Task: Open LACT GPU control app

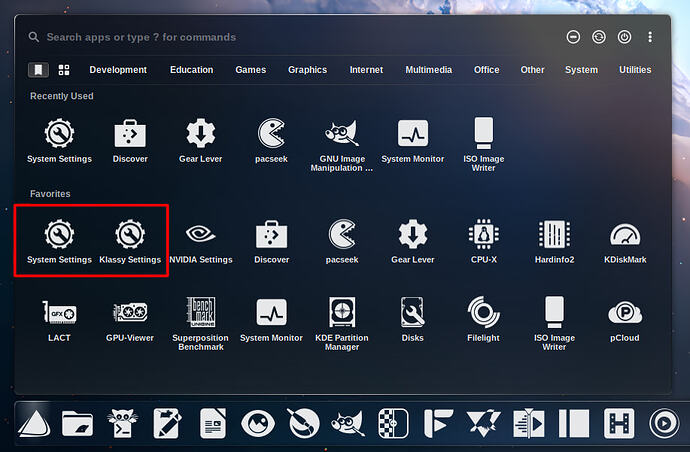Action: point(59,320)
